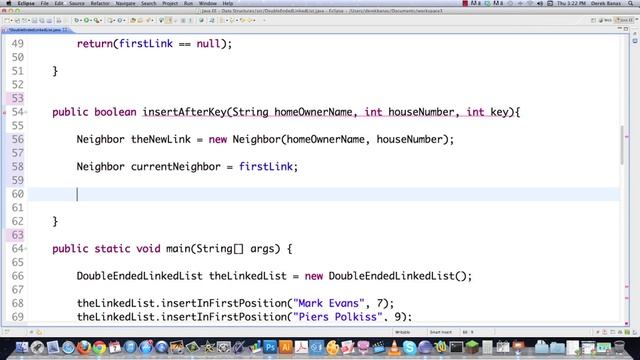Collapse the insertAfterKey method at line 54
The height and width of the screenshot is (360, 640).
point(26,112)
